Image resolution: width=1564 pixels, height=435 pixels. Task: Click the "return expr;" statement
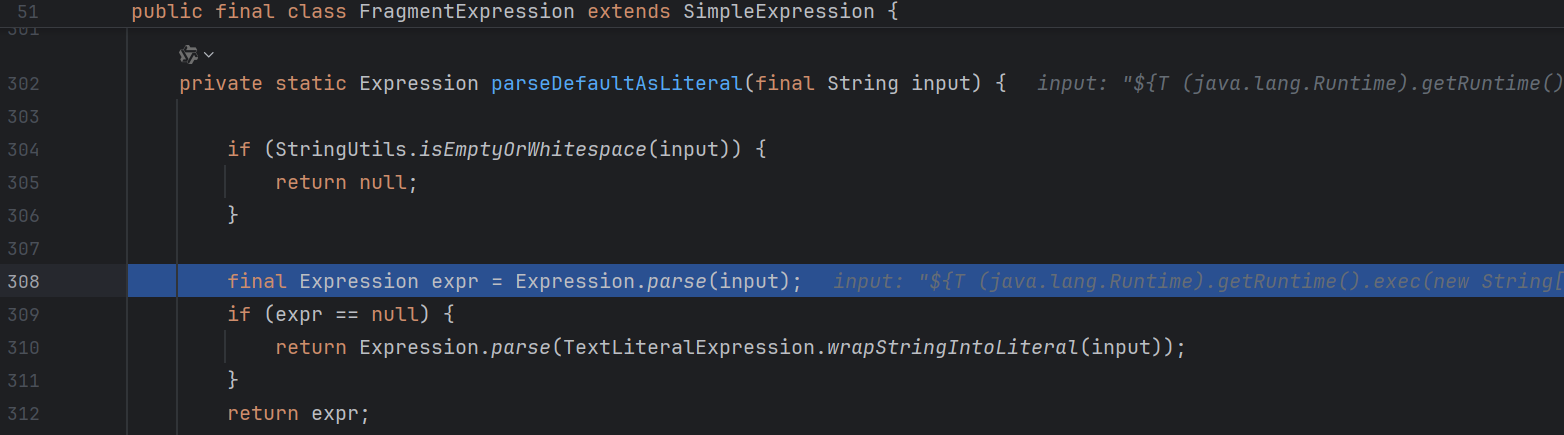tap(298, 413)
